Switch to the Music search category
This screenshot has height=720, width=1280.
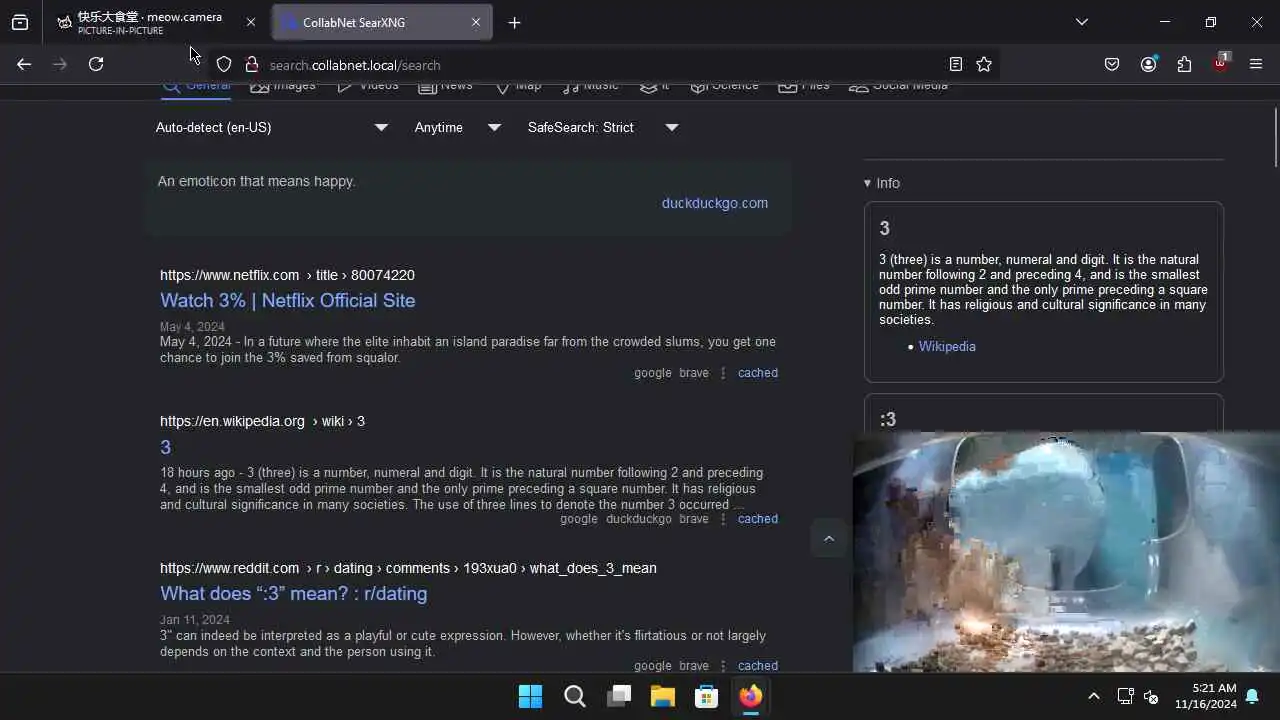pyautogui.click(x=590, y=87)
